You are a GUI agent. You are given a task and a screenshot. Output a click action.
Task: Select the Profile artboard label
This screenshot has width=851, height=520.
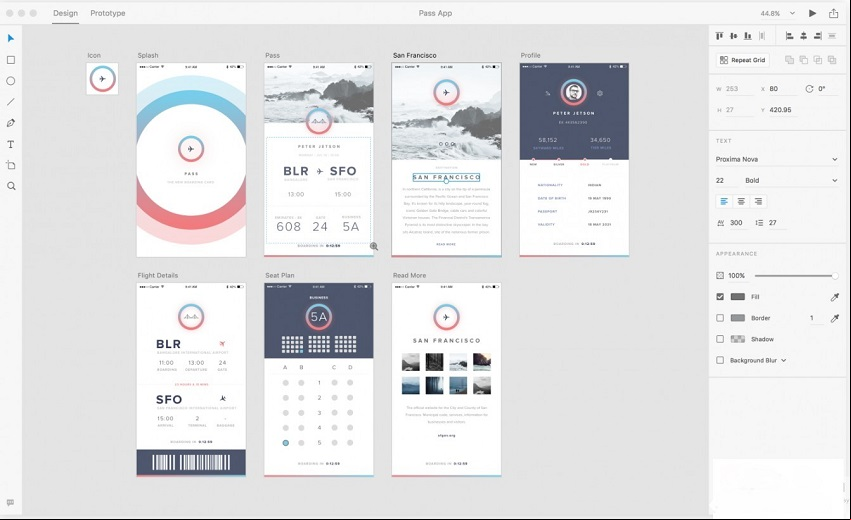tap(530, 55)
